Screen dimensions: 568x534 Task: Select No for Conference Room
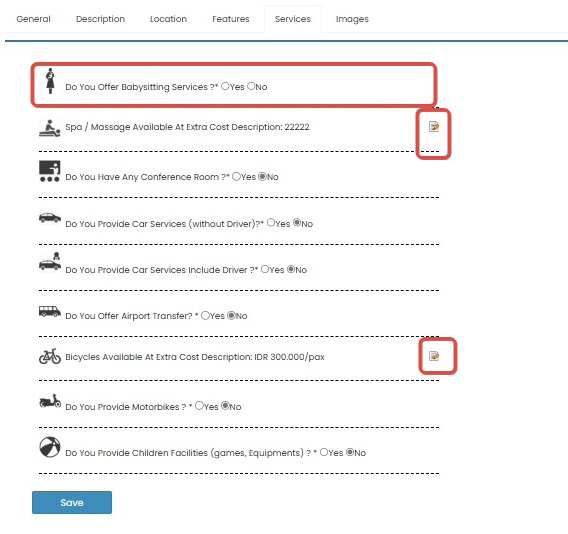(x=262, y=176)
